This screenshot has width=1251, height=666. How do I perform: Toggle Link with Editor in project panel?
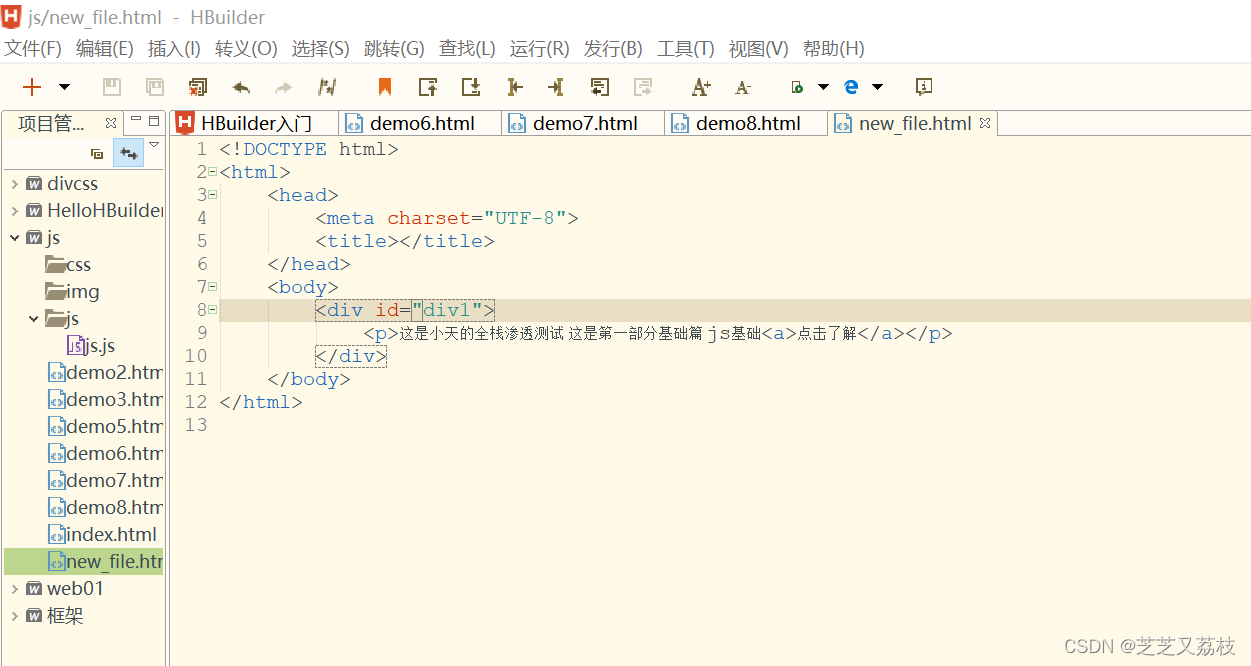click(128, 154)
